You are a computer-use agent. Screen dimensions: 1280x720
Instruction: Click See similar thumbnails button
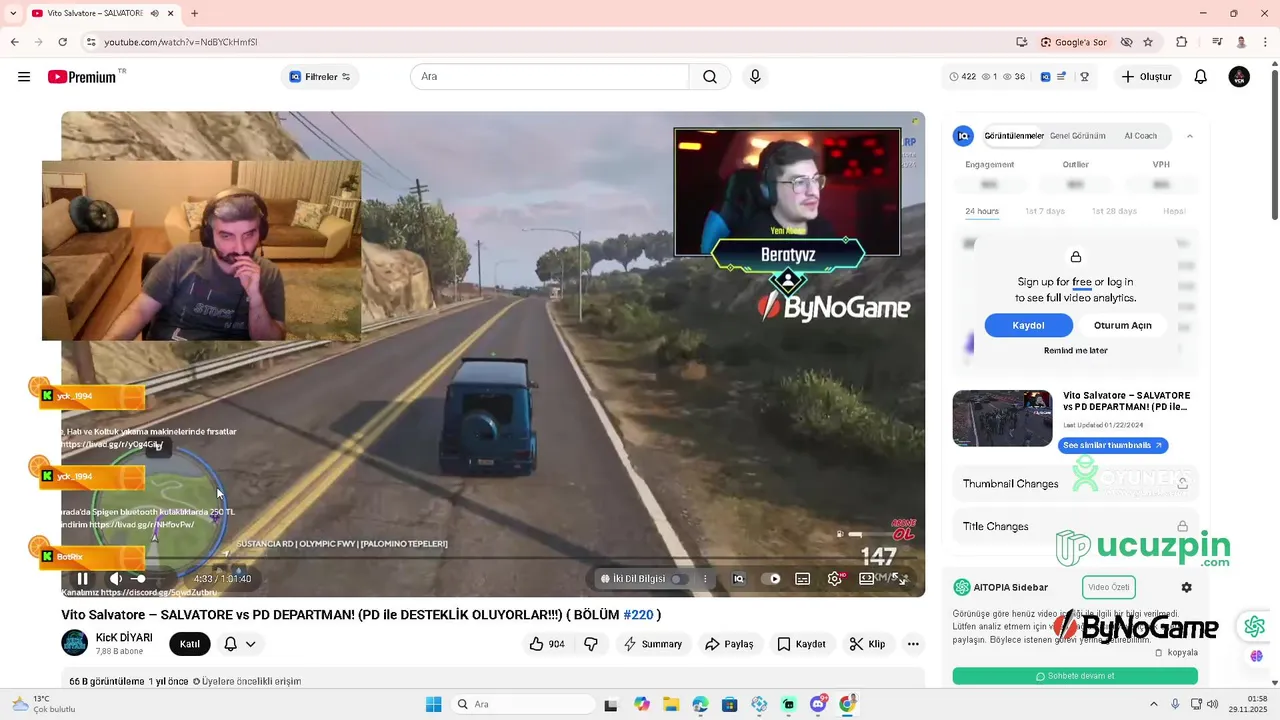click(x=1113, y=445)
